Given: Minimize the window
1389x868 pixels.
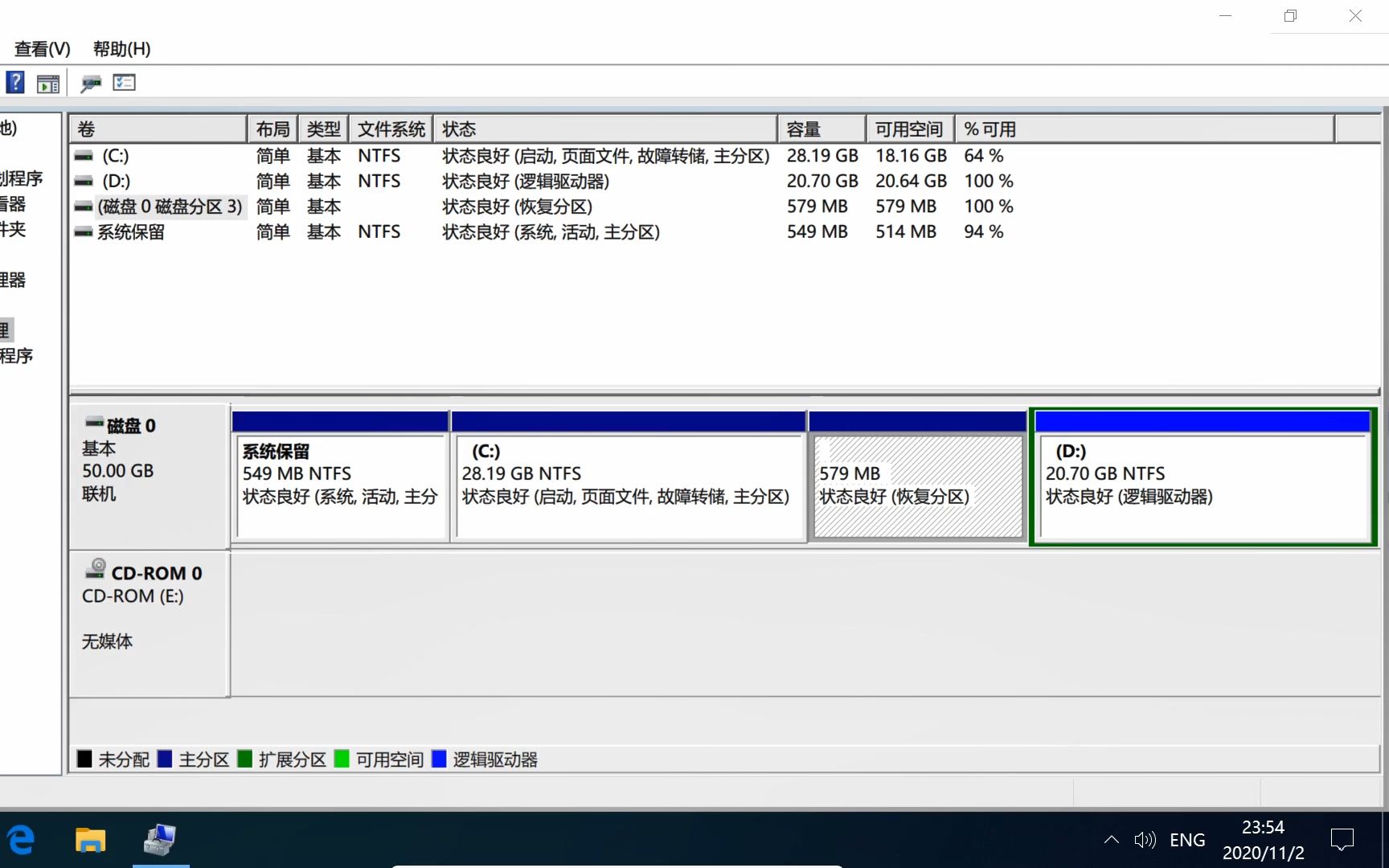Looking at the screenshot, I should (x=1226, y=15).
